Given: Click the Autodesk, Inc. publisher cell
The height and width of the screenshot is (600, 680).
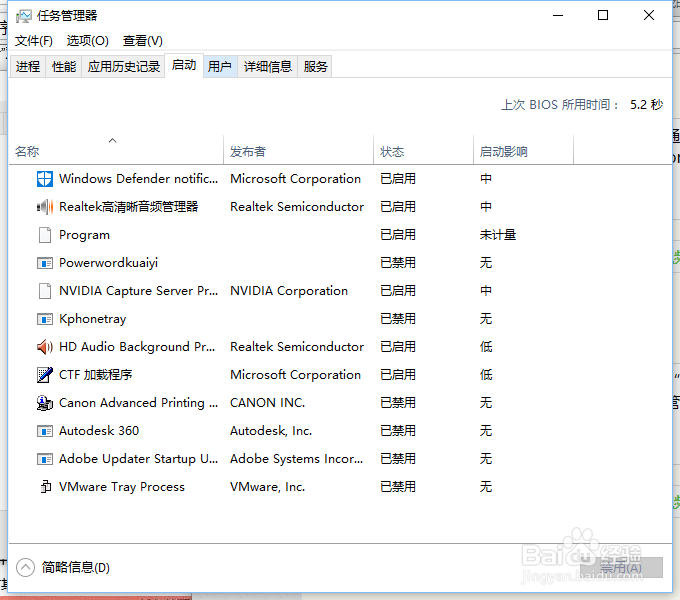Looking at the screenshot, I should pos(271,431).
